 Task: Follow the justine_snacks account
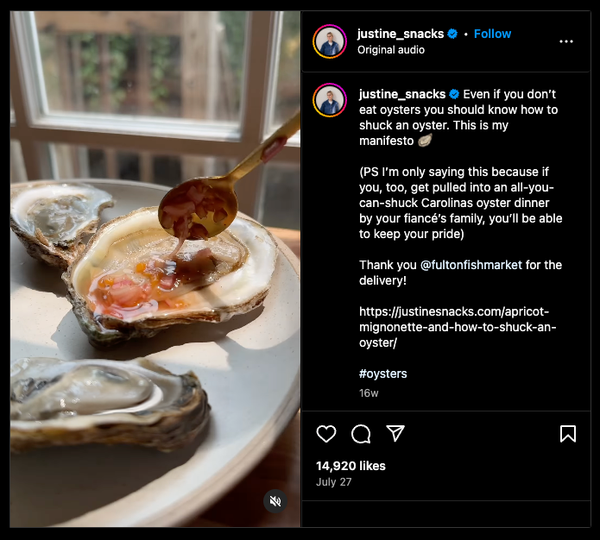[492, 34]
